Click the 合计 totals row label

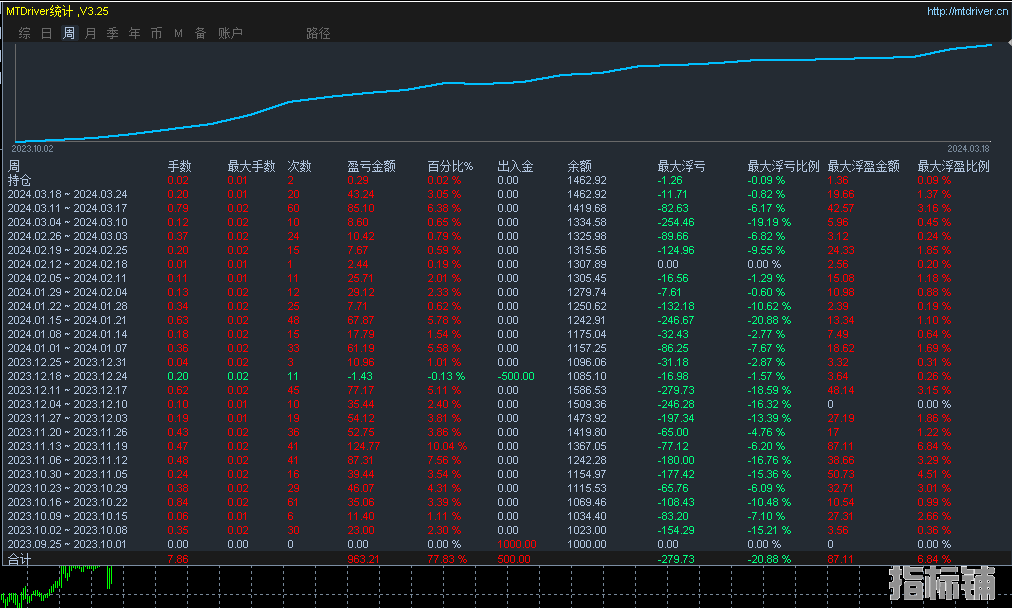coord(20,559)
